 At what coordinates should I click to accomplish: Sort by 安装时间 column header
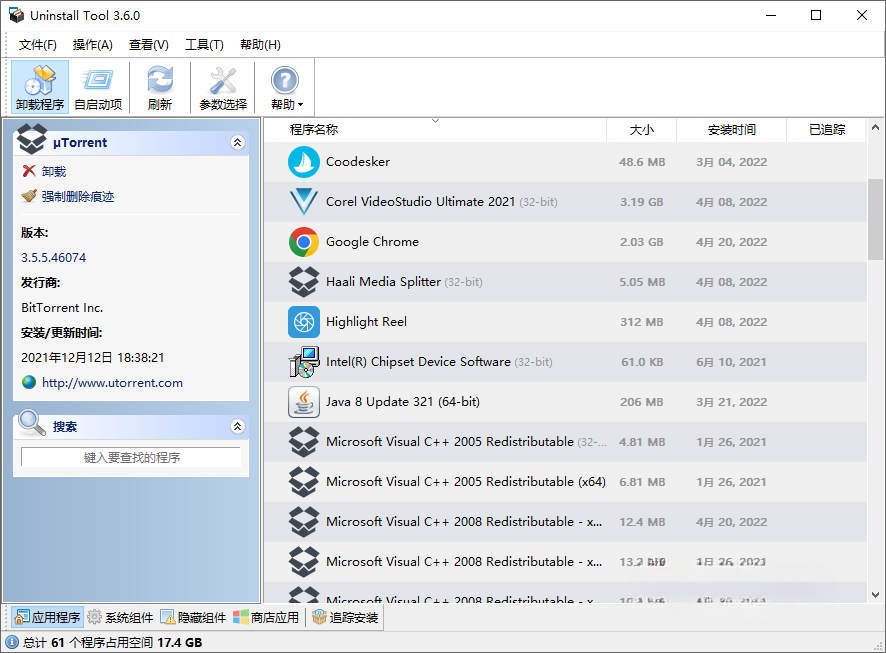coord(731,130)
